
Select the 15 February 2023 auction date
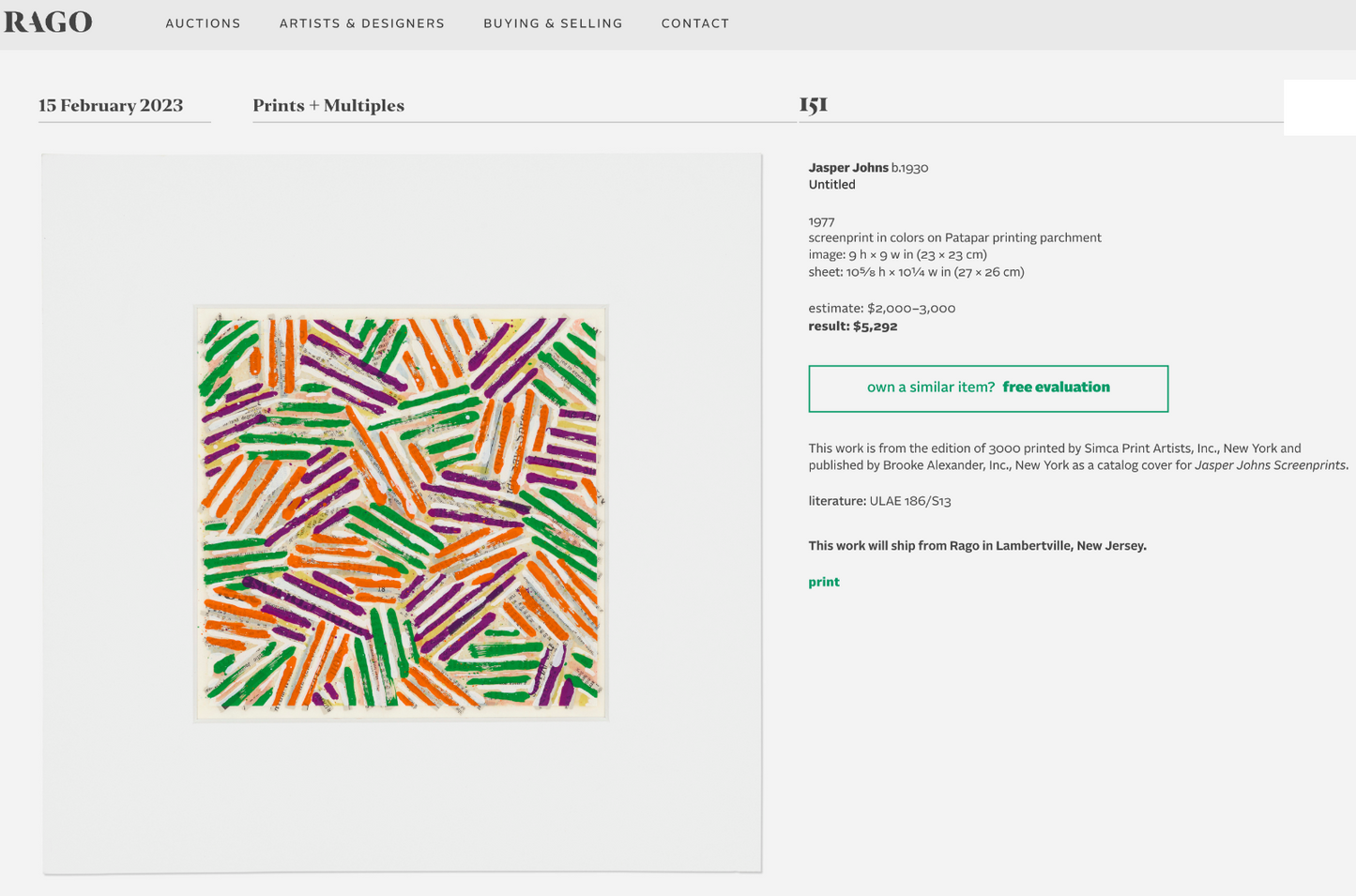click(x=110, y=105)
